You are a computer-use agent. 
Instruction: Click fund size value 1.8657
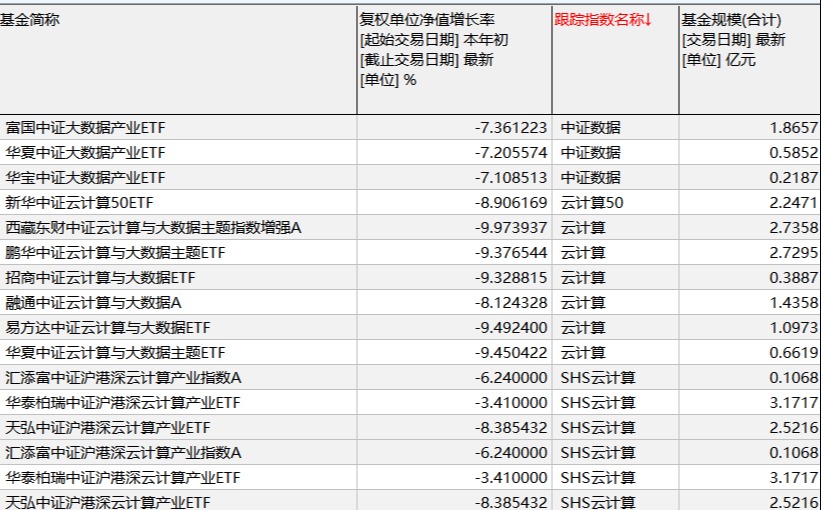point(793,128)
